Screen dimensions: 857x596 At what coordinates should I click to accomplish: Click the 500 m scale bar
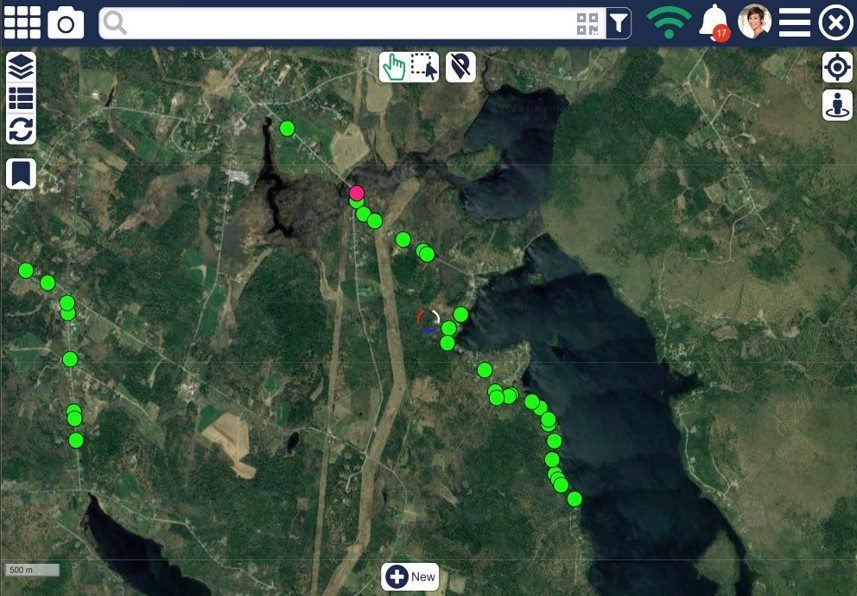32,570
